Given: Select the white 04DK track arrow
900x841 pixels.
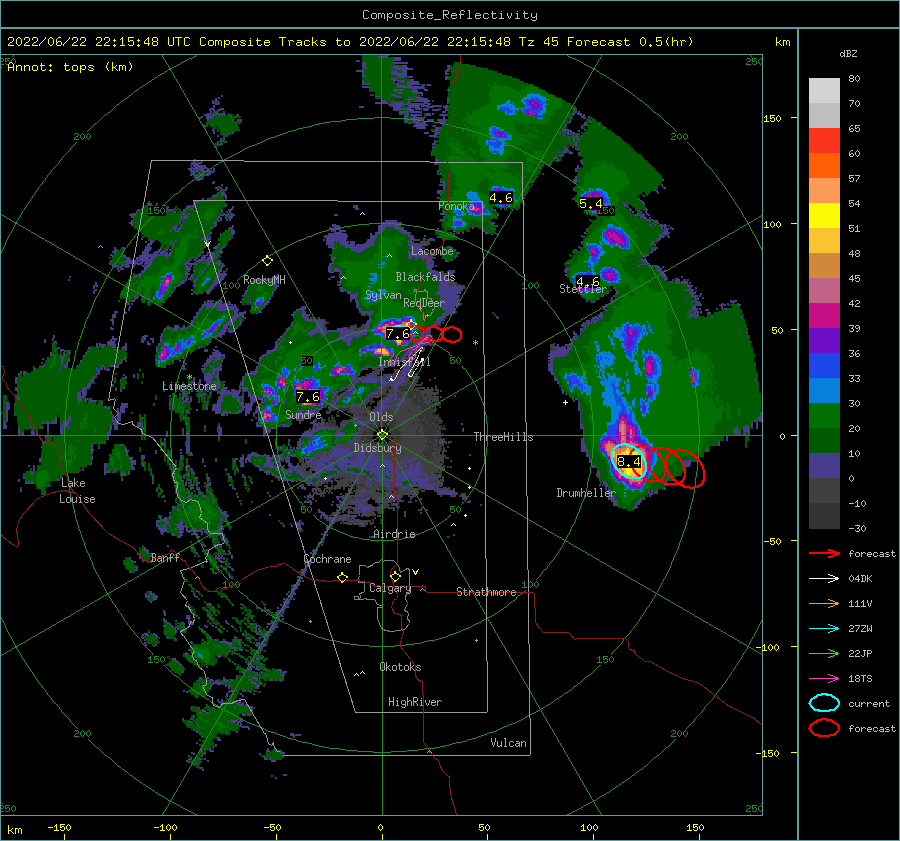Looking at the screenshot, I should click(824, 579).
